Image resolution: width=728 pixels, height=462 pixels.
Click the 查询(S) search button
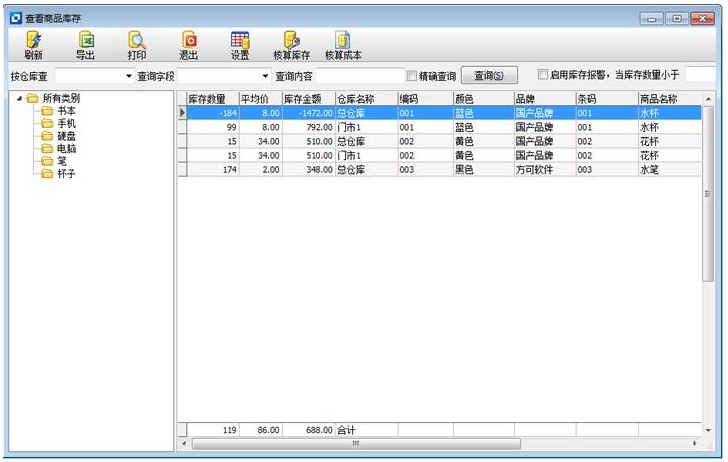click(x=488, y=76)
